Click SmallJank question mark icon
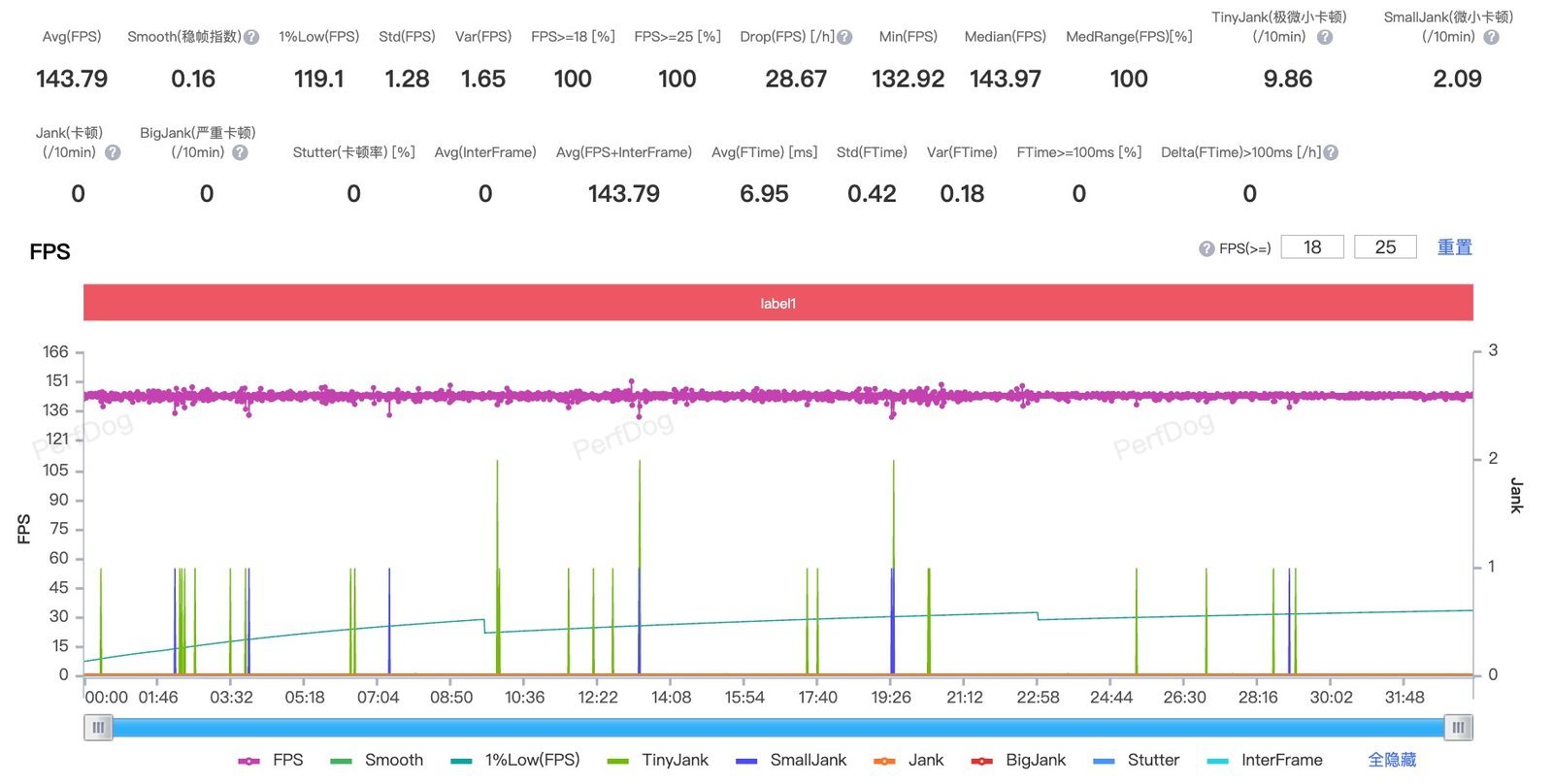 [1492, 37]
